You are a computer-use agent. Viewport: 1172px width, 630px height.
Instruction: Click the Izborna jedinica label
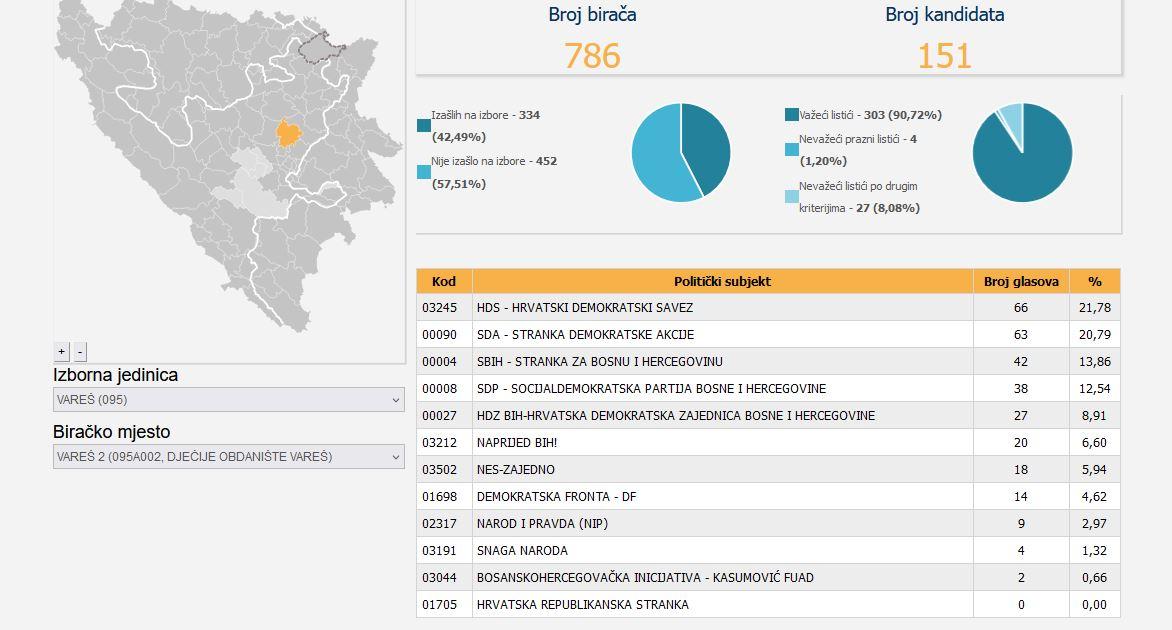[115, 375]
